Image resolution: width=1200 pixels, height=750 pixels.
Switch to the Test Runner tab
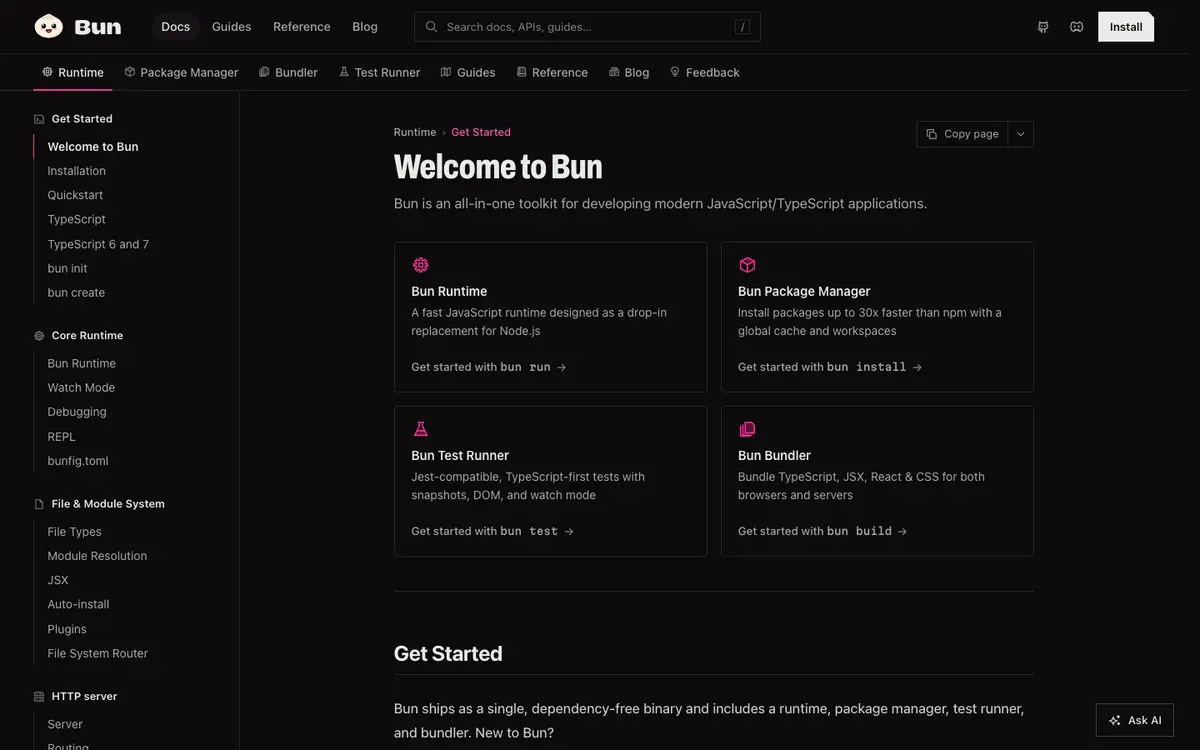coord(379,72)
